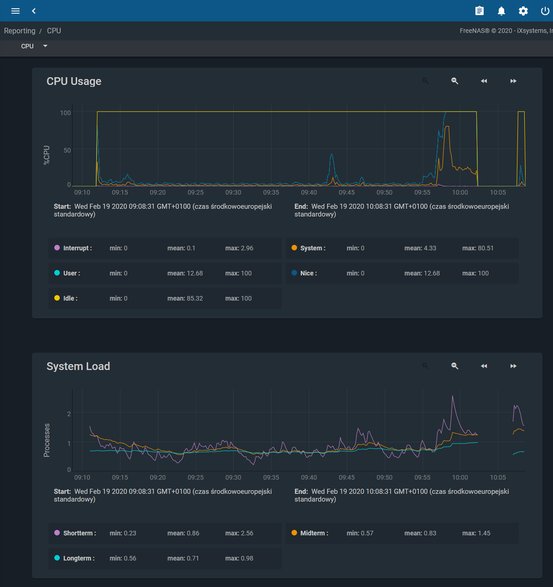Zoom in on CPU Usage chart
The image size is (553, 587).
click(x=455, y=81)
